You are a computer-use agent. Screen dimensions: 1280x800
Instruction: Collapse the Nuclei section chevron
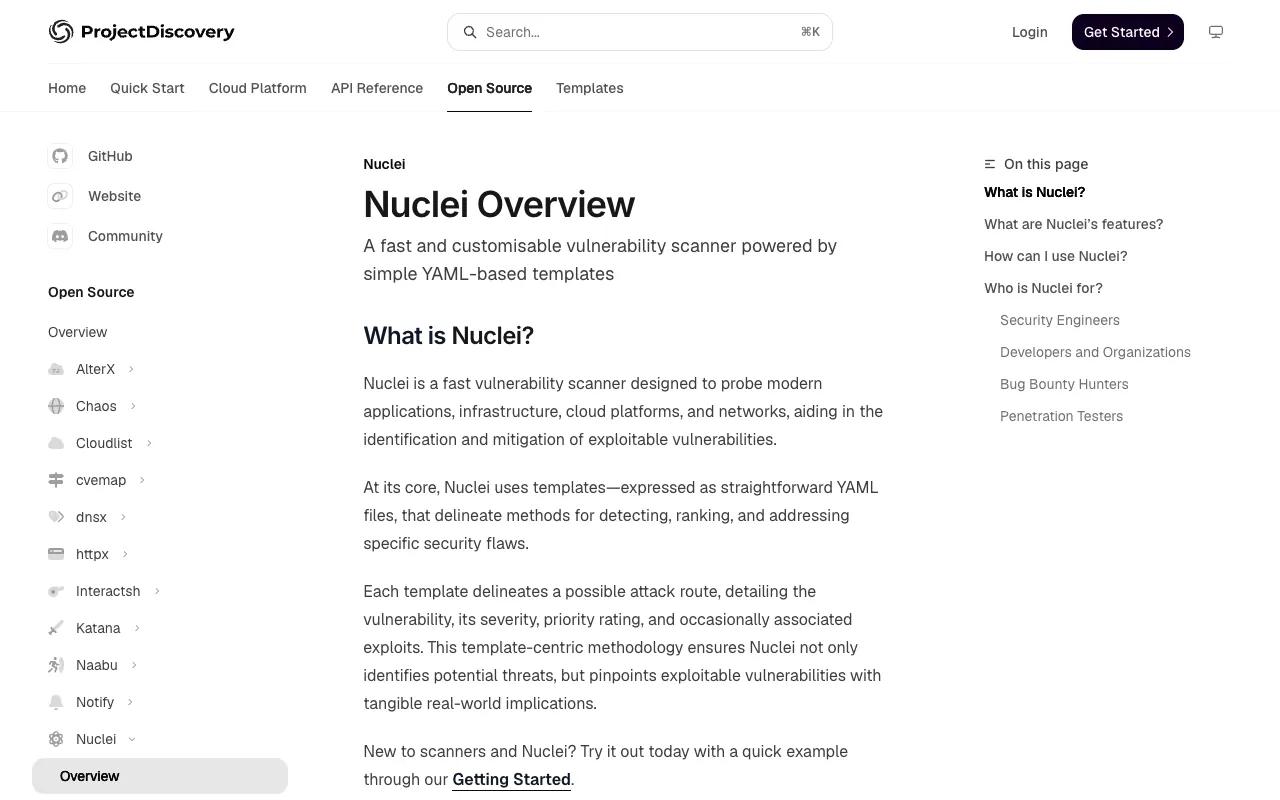coord(132,739)
